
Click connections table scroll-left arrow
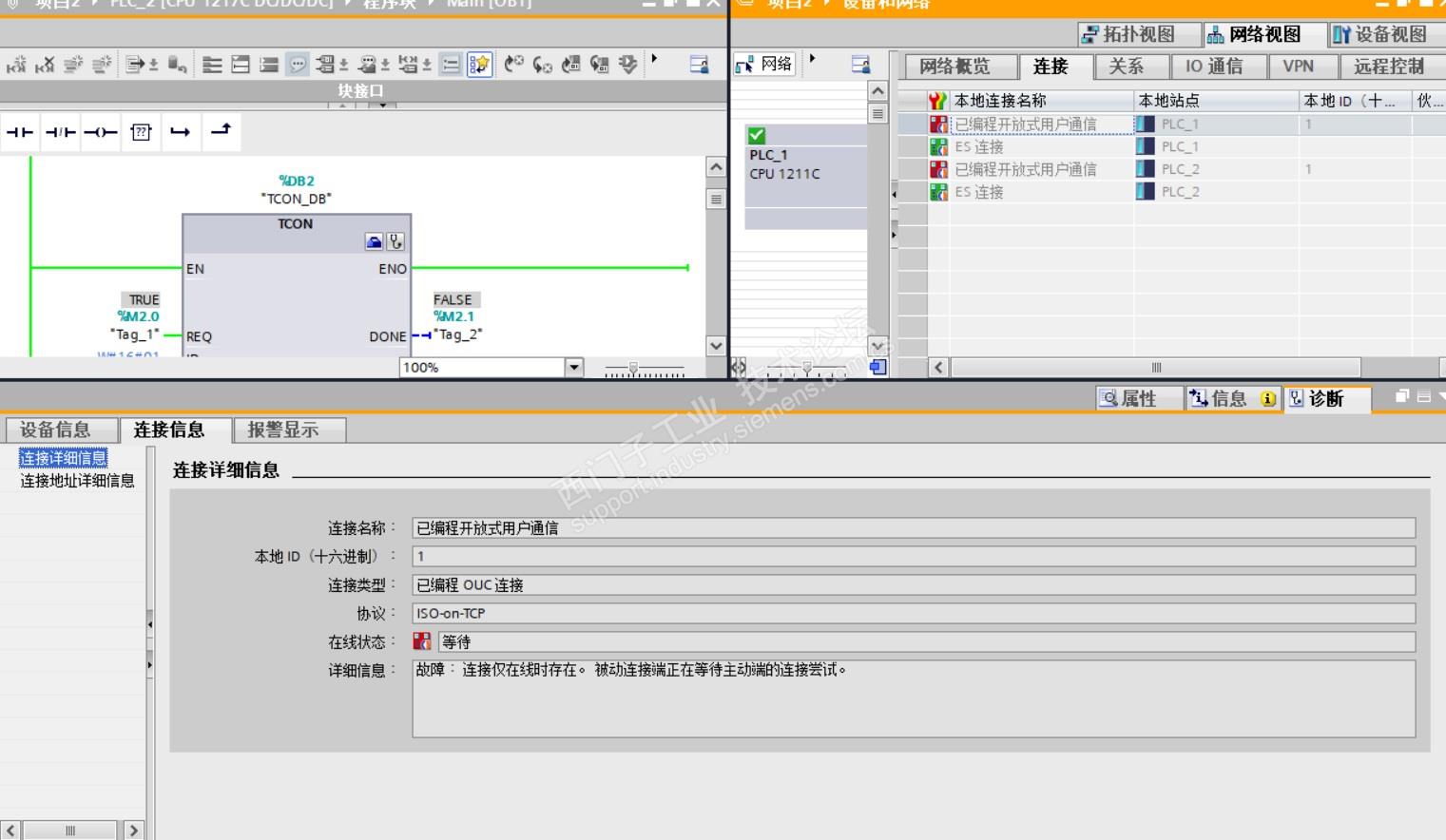tap(938, 368)
